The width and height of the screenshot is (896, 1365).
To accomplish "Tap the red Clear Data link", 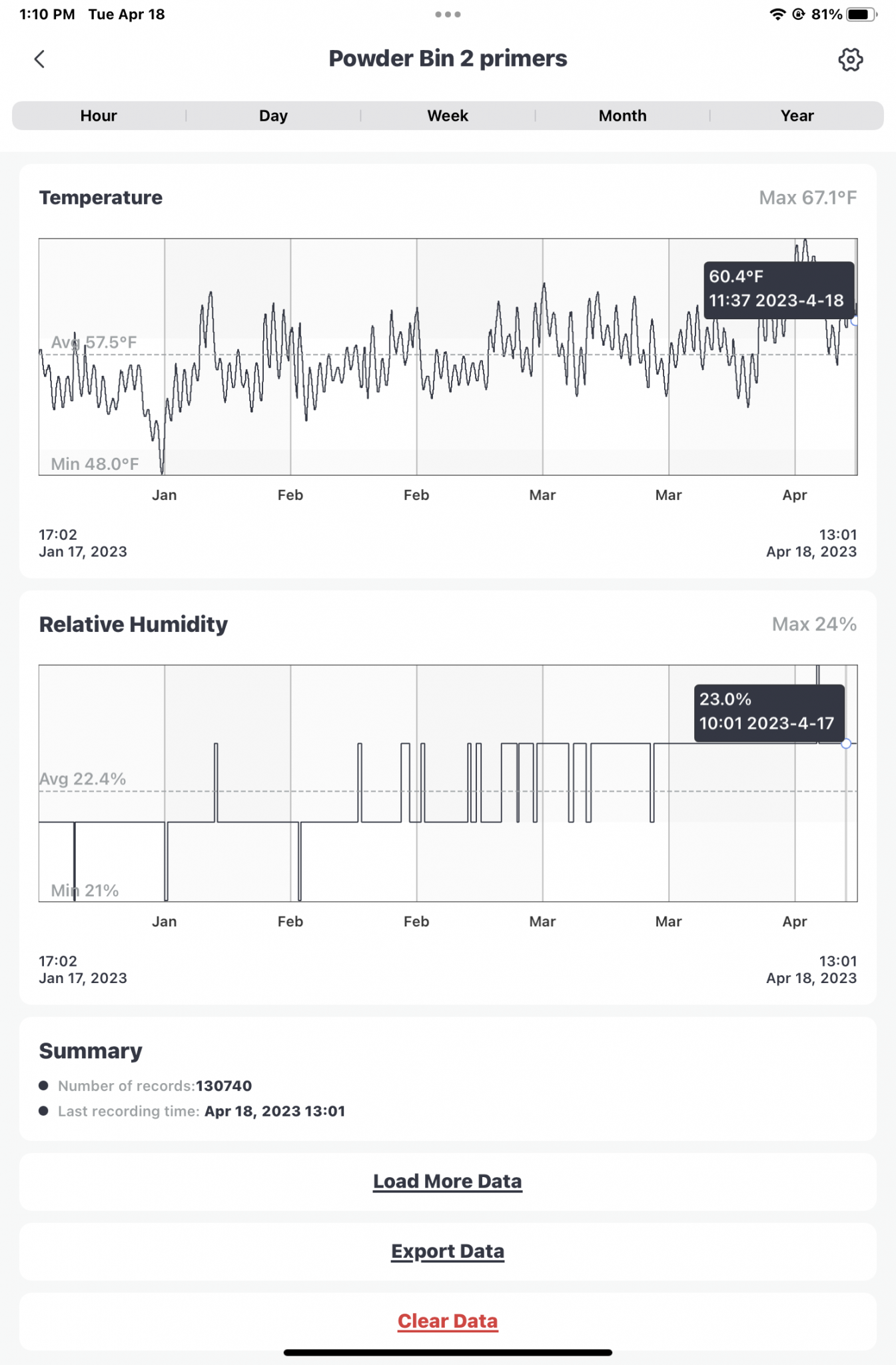I will pos(448,1321).
